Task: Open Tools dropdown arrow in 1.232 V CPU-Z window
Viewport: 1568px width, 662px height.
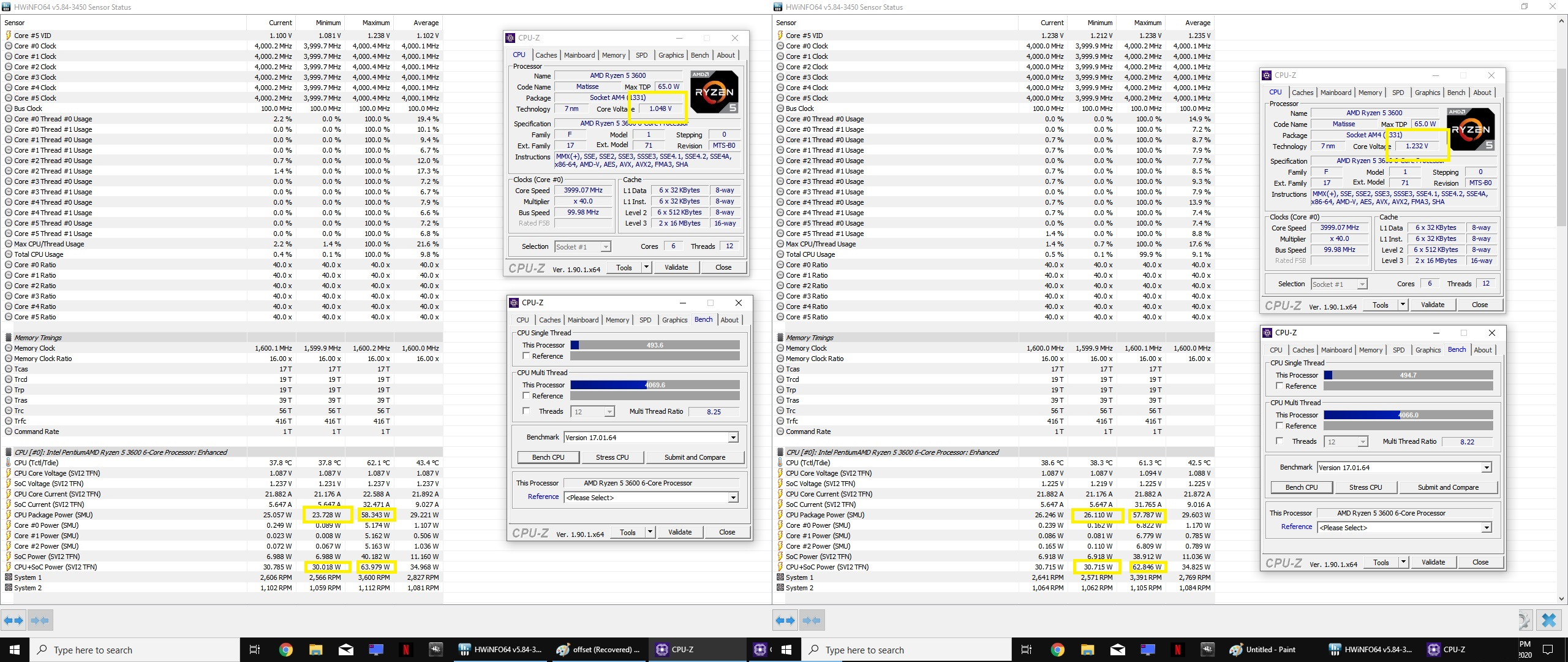Action: 1403,305
